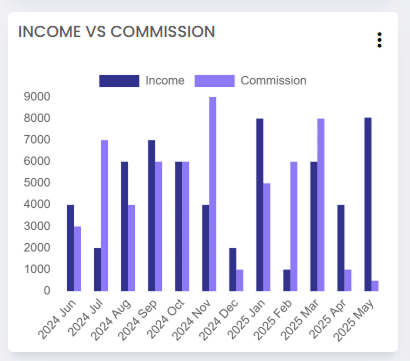
Task: Select the 2025 Feb Commission bar
Action: [x=294, y=226]
